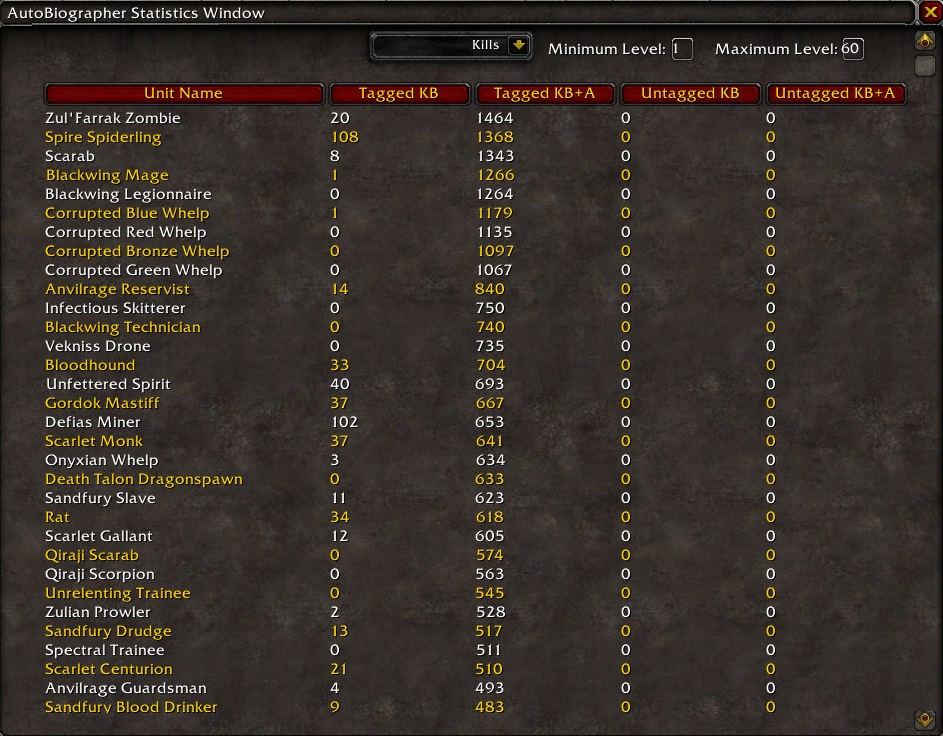This screenshot has height=736, width=943.
Task: Click Tagged KB+A value 840
Action: pos(490,289)
